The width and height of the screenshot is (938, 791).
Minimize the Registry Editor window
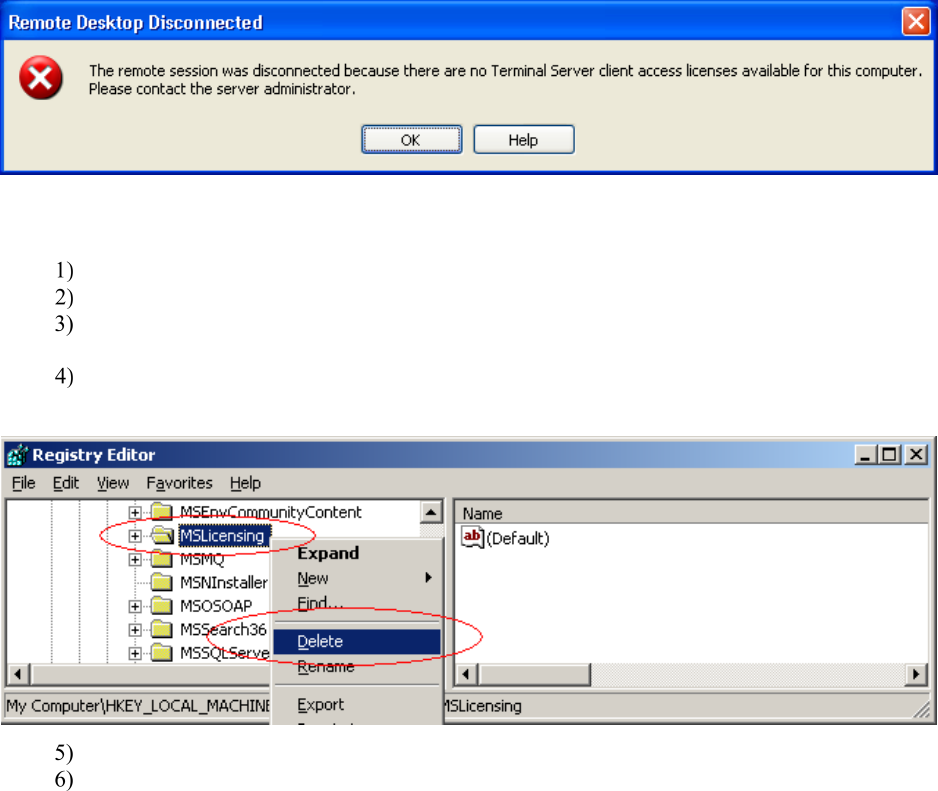(x=865, y=455)
